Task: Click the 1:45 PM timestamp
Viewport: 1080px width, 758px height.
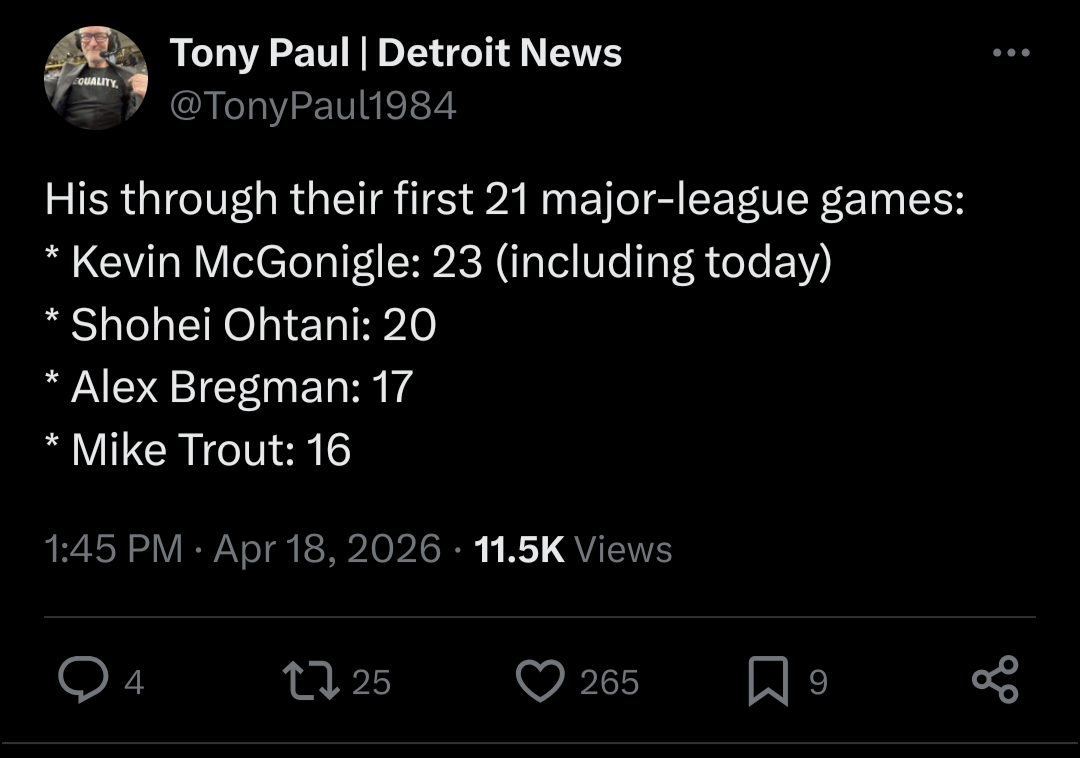Action: point(114,549)
